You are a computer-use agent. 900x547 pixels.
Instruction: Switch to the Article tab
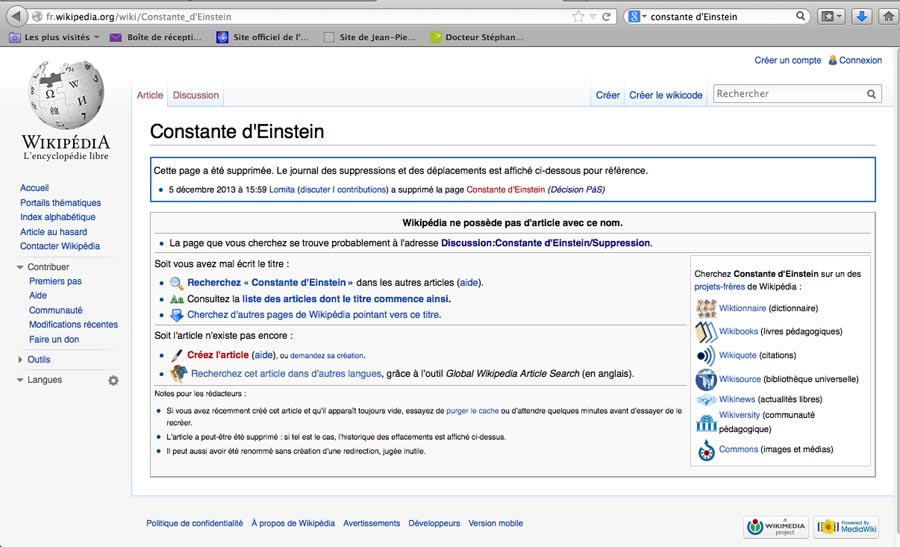150,95
